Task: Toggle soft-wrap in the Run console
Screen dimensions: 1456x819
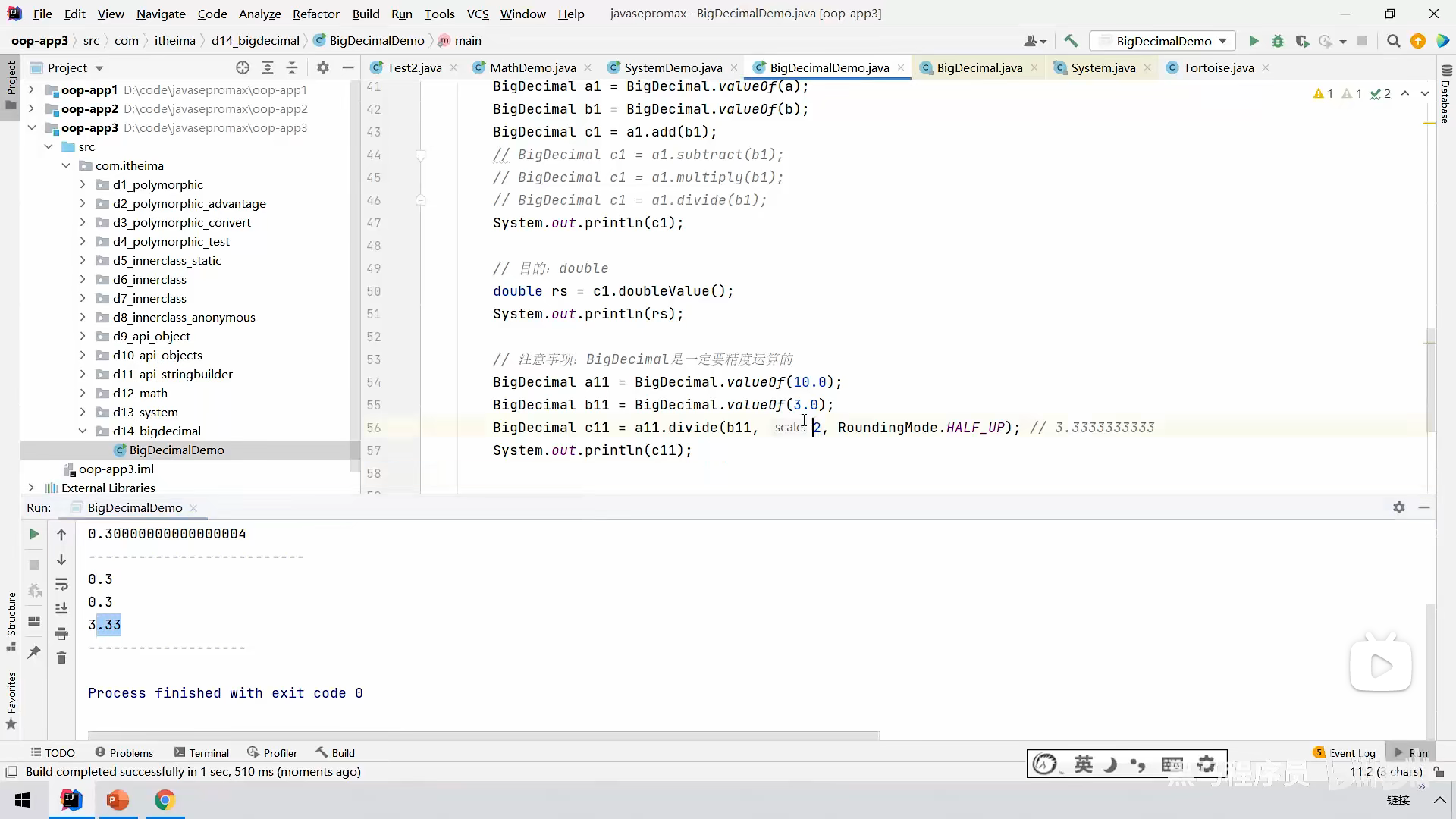Action: point(61,585)
